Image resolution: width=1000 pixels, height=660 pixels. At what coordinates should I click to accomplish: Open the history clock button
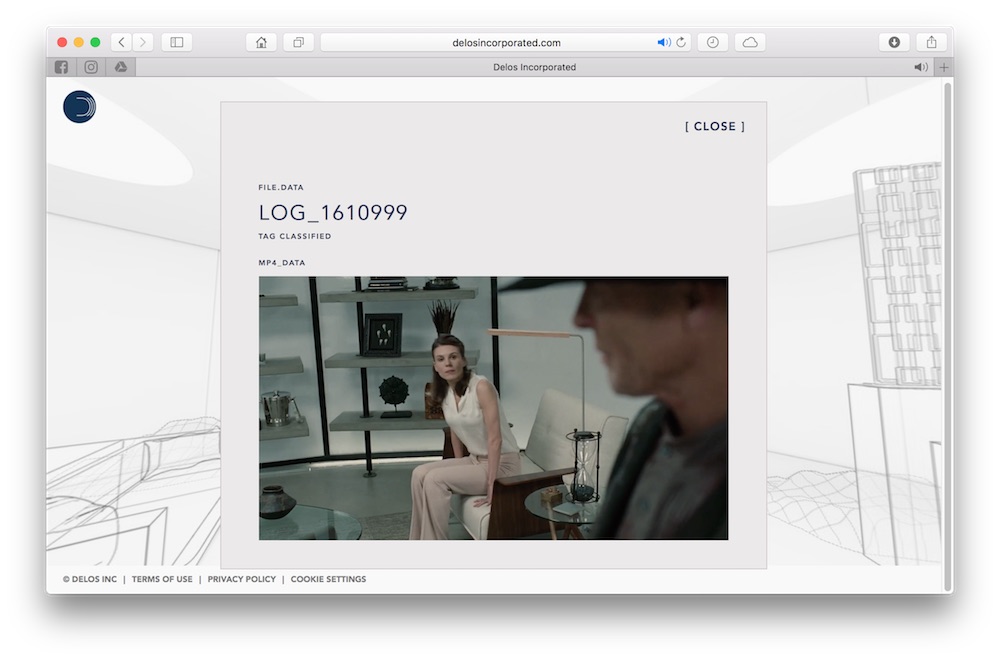coord(713,42)
